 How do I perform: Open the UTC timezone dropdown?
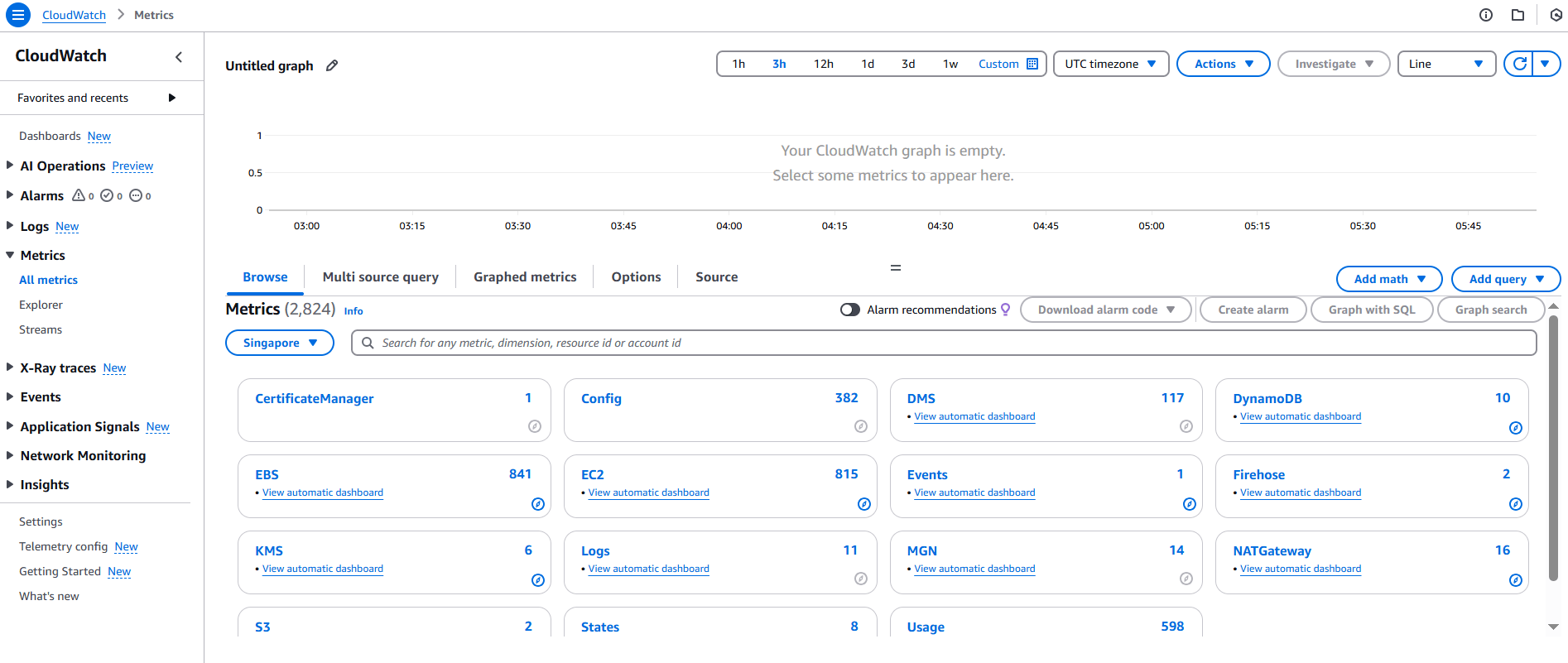tap(1111, 64)
